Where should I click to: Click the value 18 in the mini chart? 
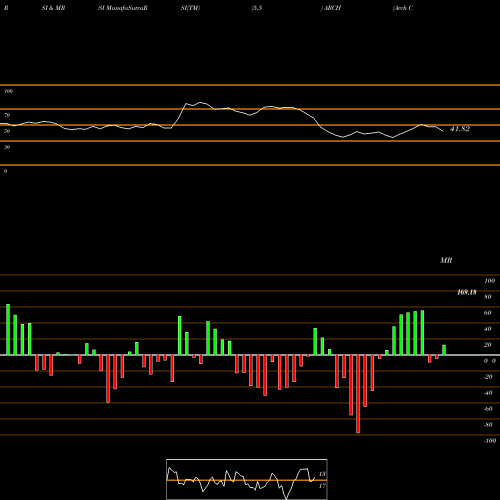(x=322, y=474)
